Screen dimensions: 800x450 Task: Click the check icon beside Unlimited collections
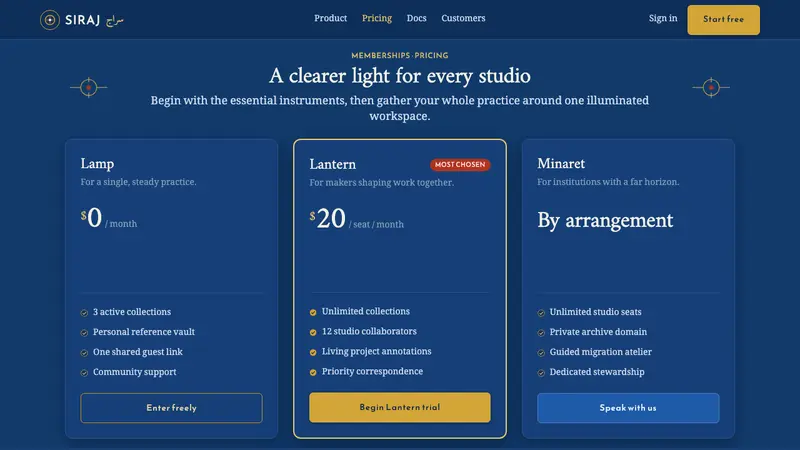(x=313, y=312)
